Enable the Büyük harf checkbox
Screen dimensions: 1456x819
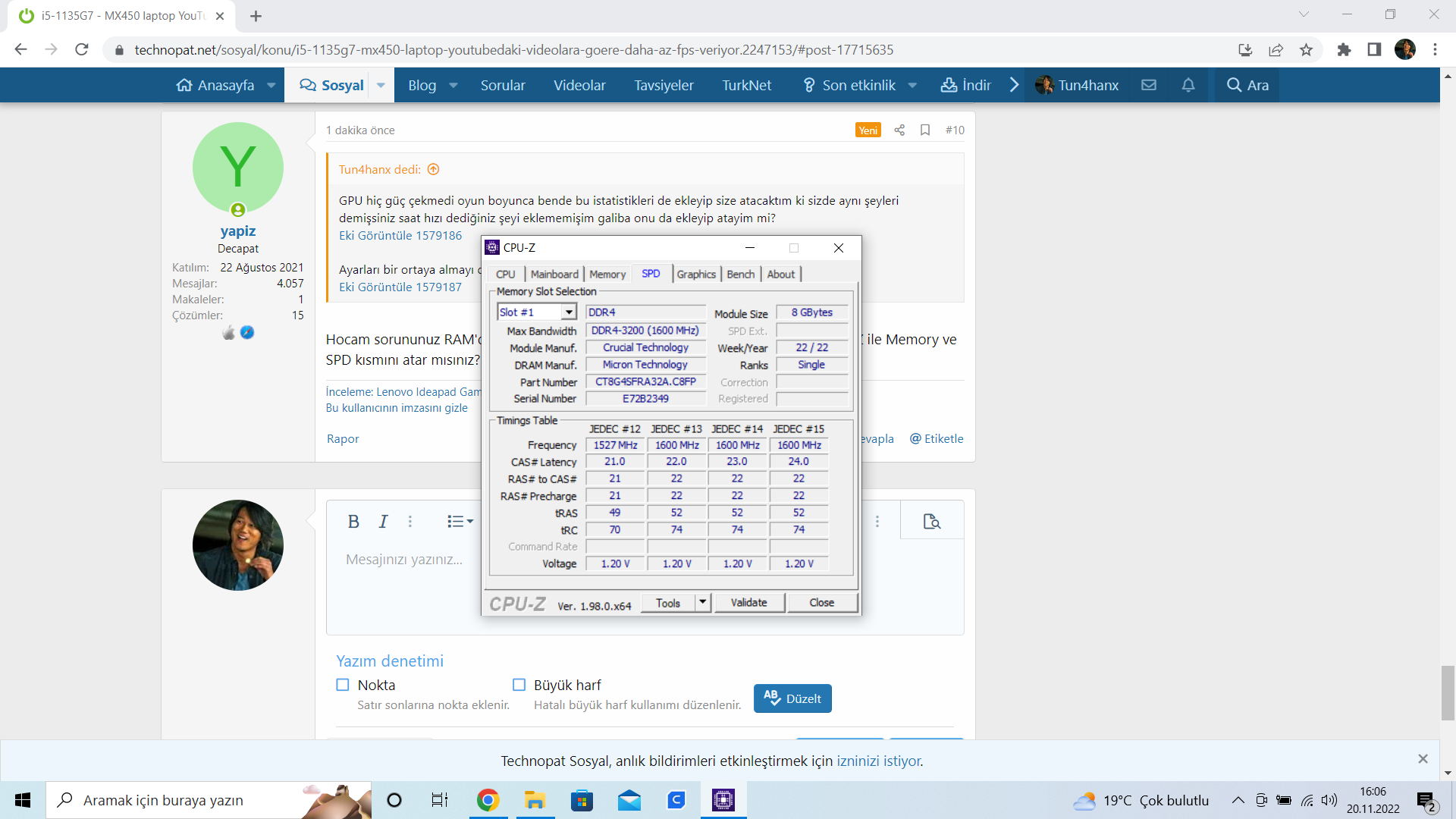[x=519, y=685]
